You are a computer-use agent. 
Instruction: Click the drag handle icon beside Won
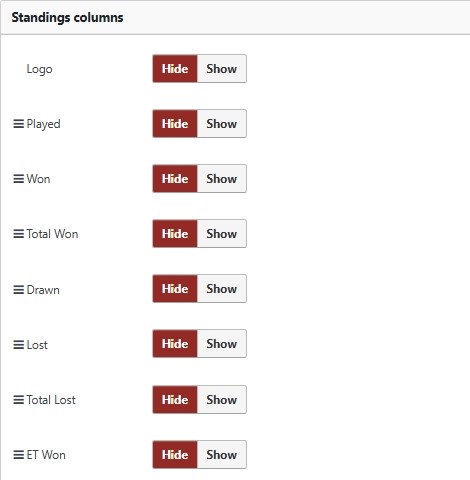pos(19,179)
